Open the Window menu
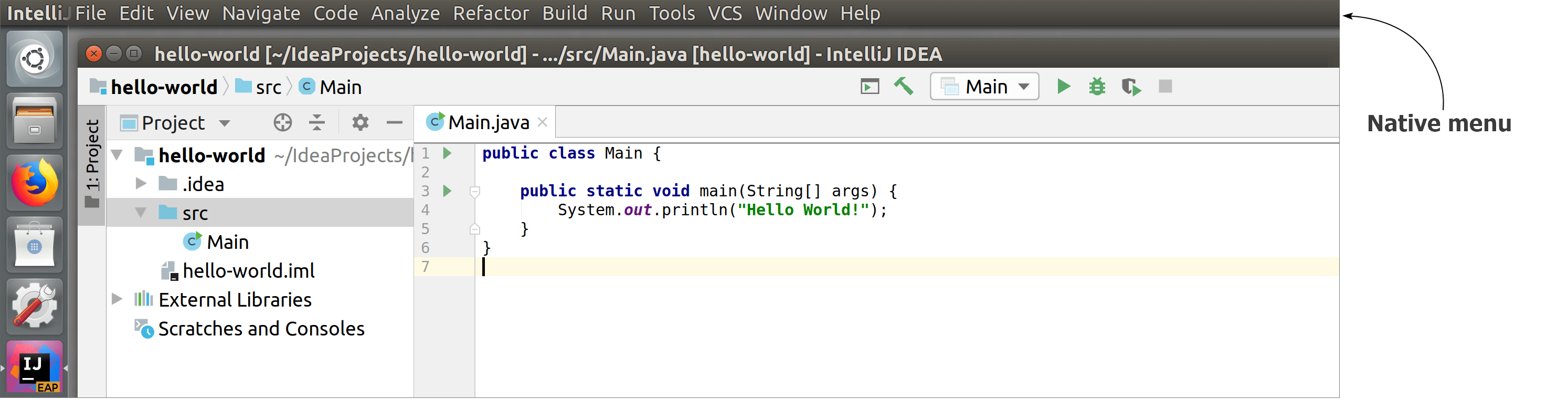 (791, 13)
